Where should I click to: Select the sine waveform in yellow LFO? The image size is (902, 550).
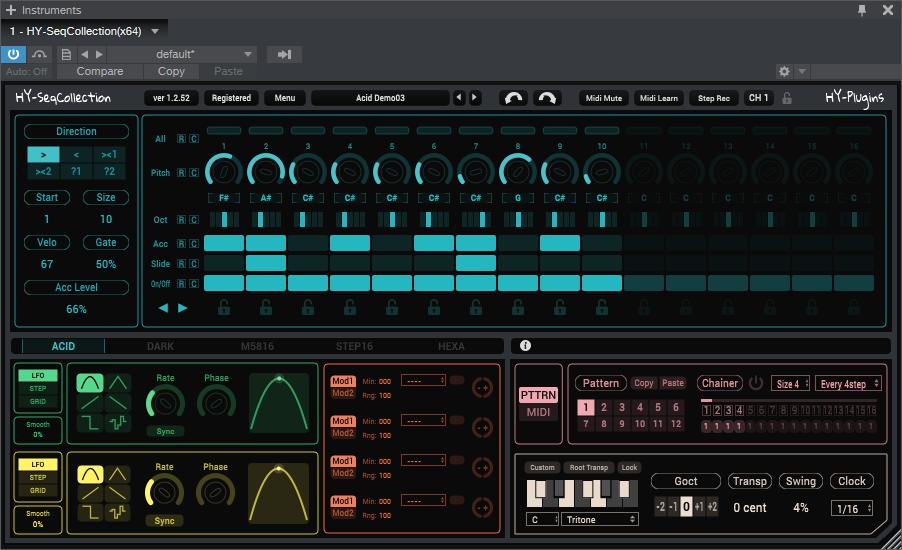coord(90,474)
